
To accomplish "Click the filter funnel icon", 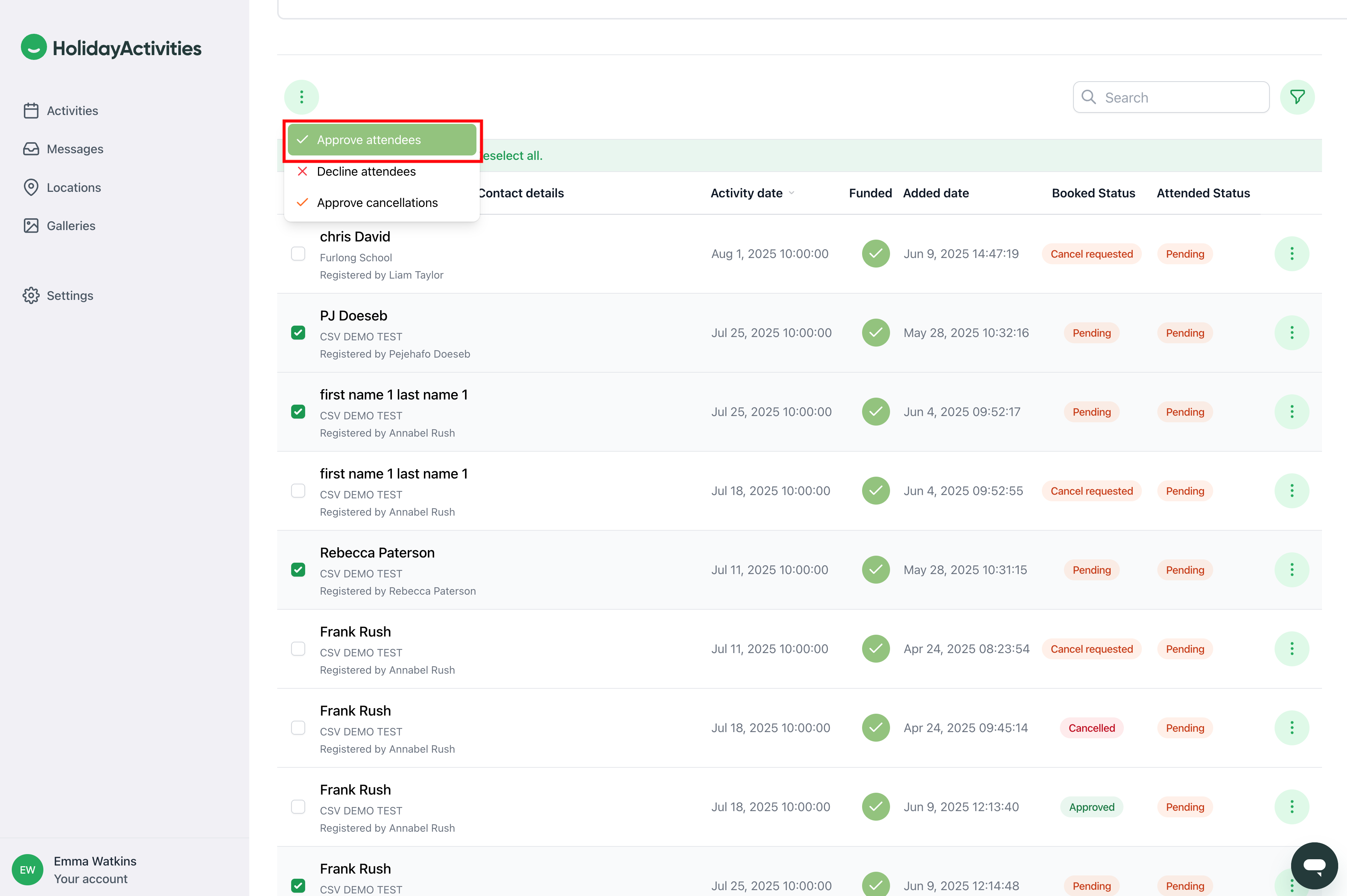I will point(1297,97).
